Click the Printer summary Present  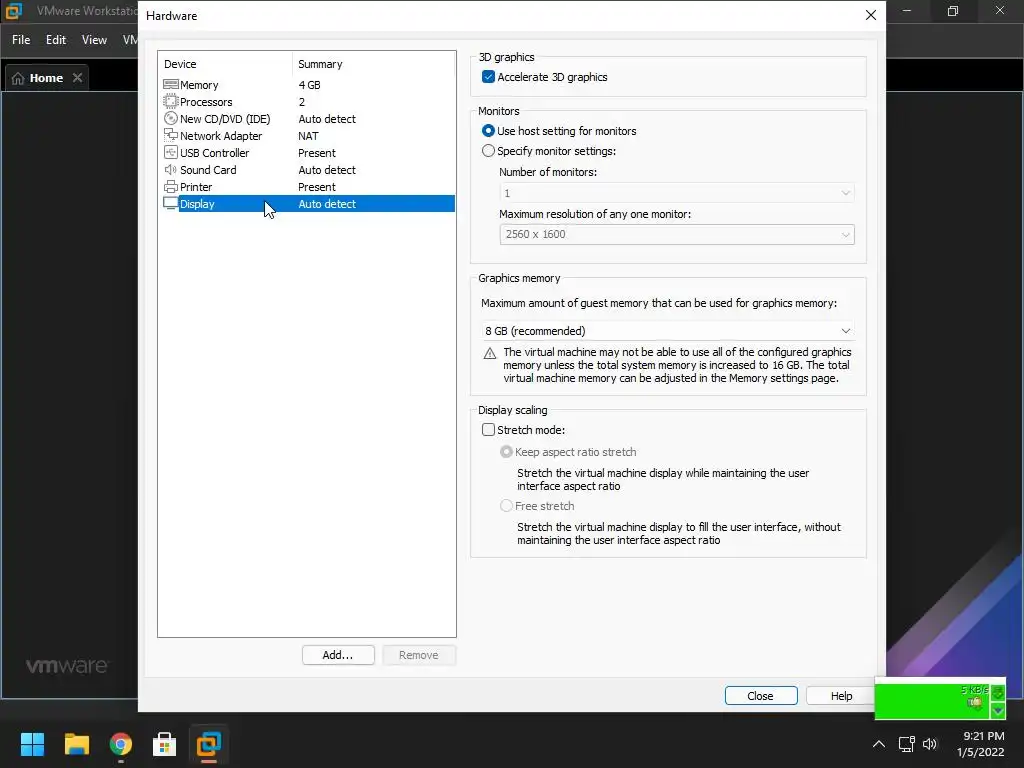317,187
